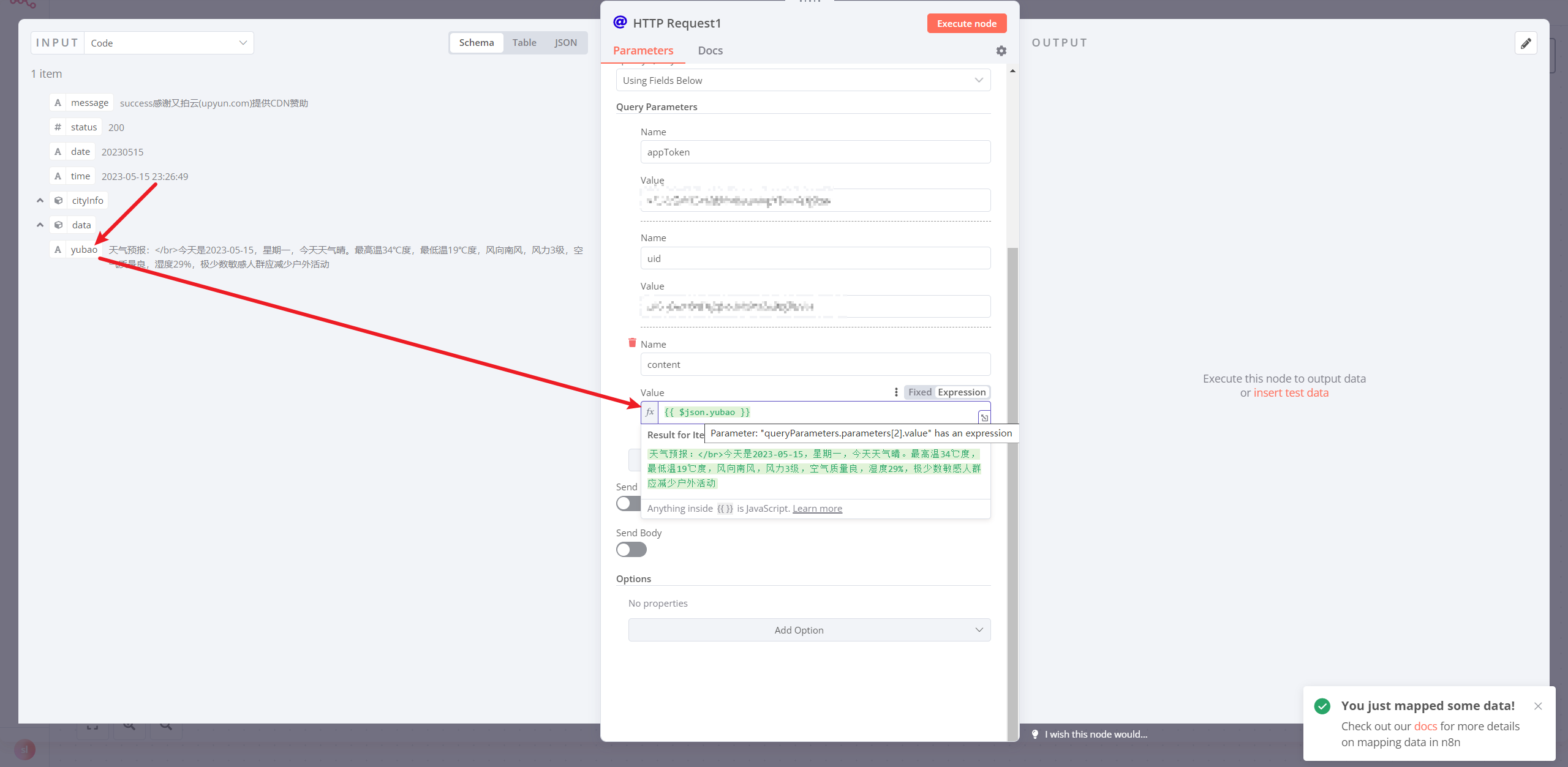Open Using Fields Below dropdown

coord(802,80)
